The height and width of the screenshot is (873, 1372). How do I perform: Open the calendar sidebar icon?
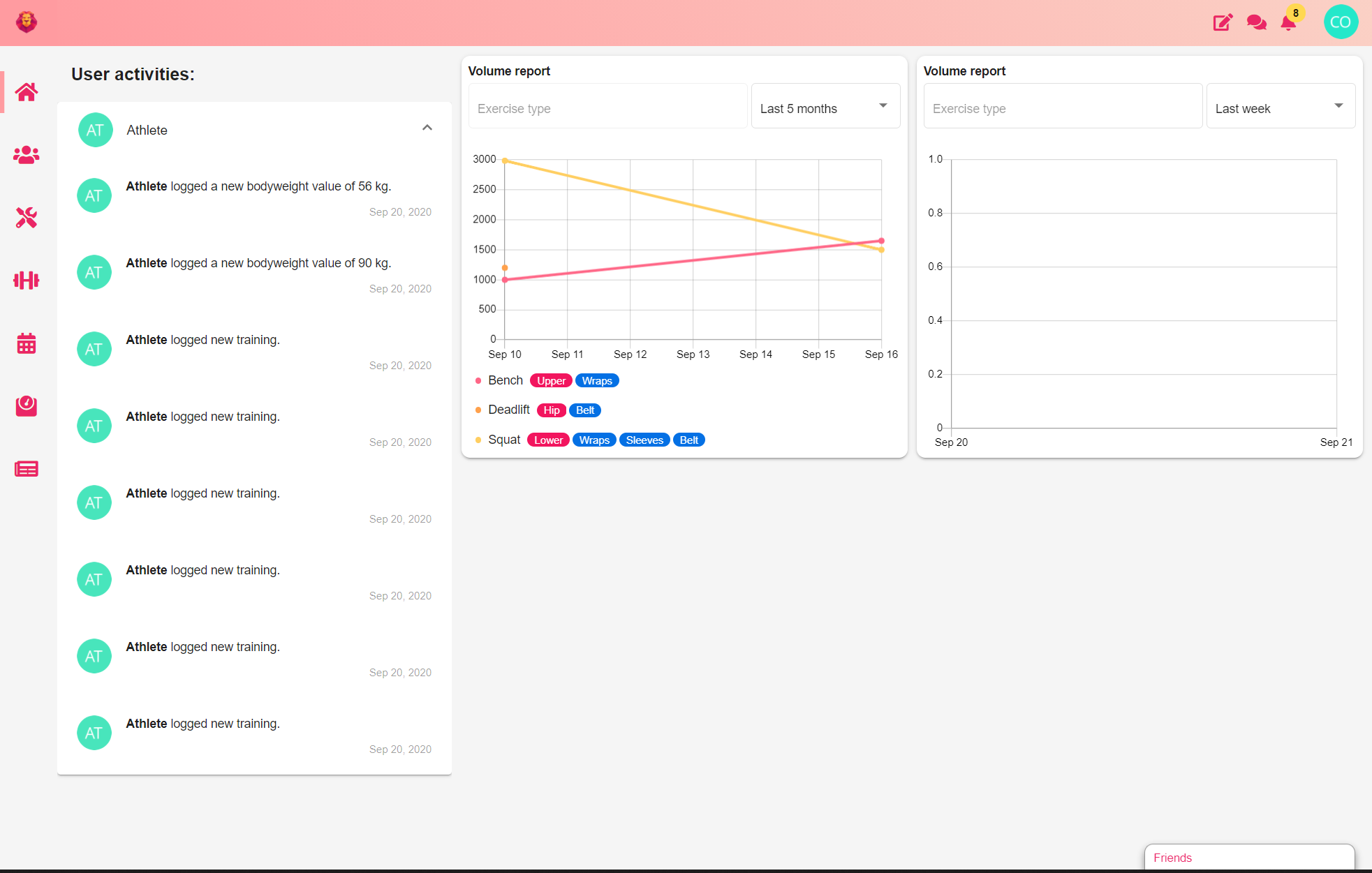pos(27,343)
